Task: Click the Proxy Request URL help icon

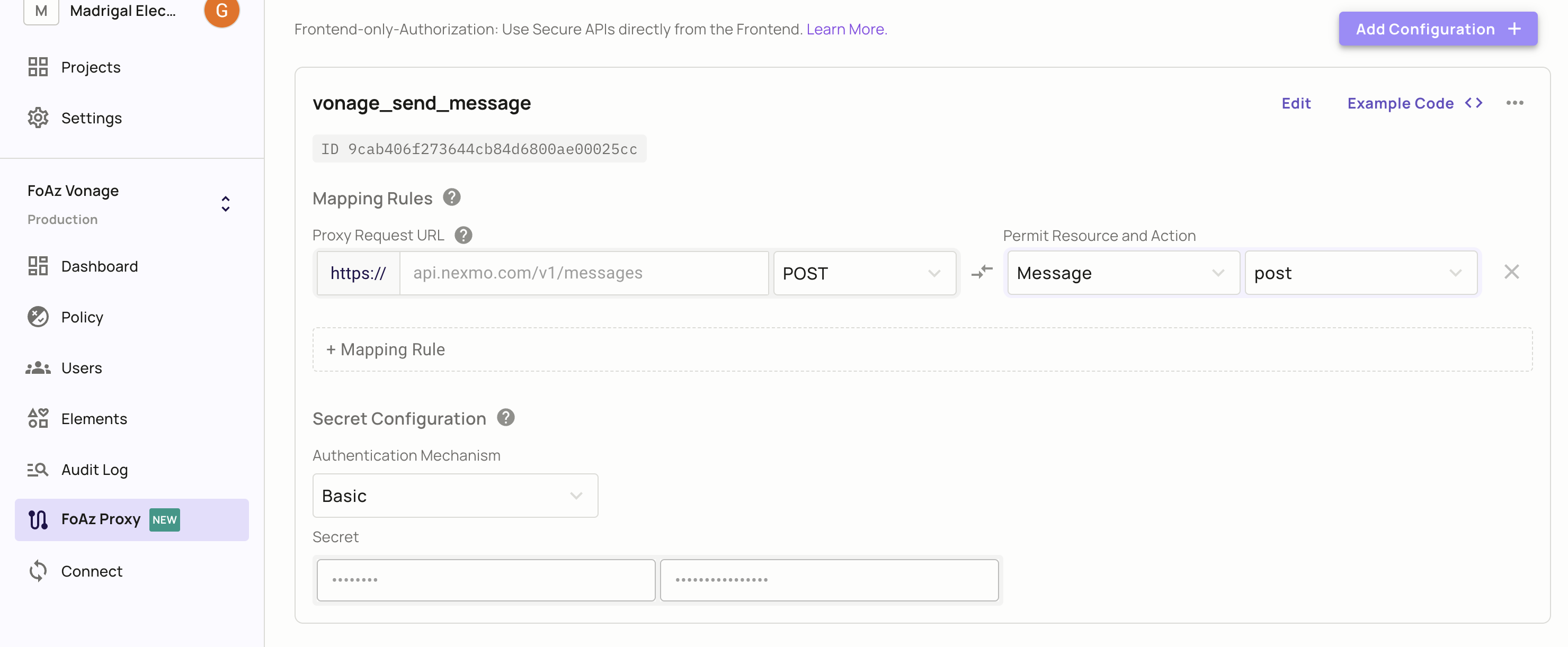Action: coord(463,236)
